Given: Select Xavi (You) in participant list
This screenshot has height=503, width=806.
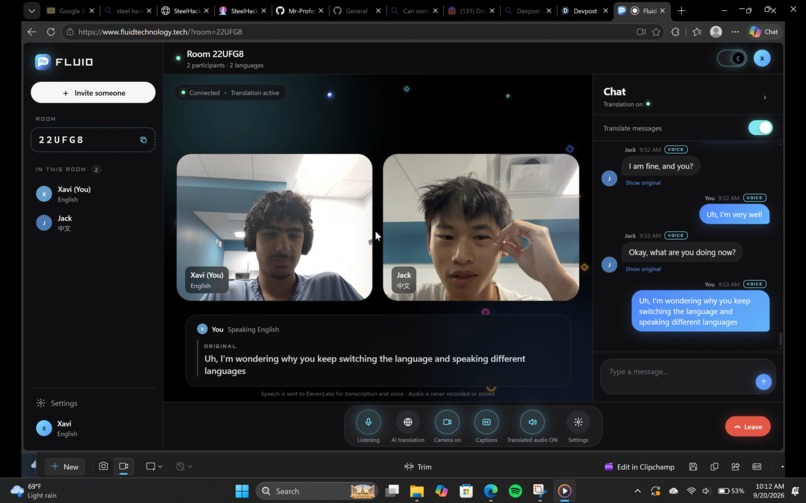Looking at the screenshot, I should pos(93,194).
